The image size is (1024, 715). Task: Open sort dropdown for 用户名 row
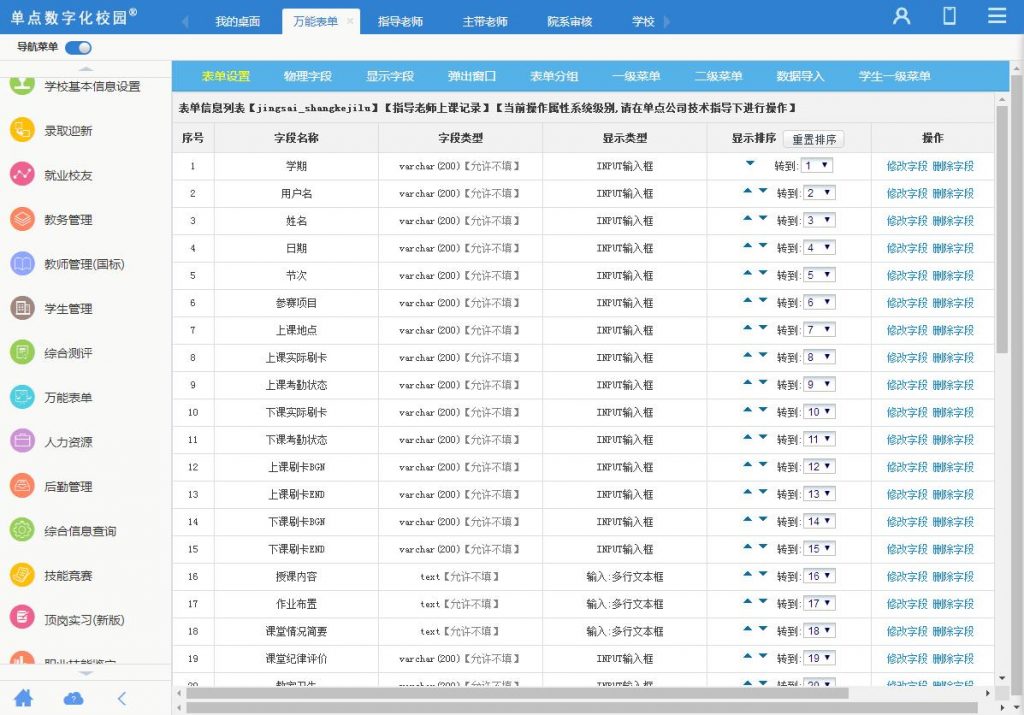point(819,193)
